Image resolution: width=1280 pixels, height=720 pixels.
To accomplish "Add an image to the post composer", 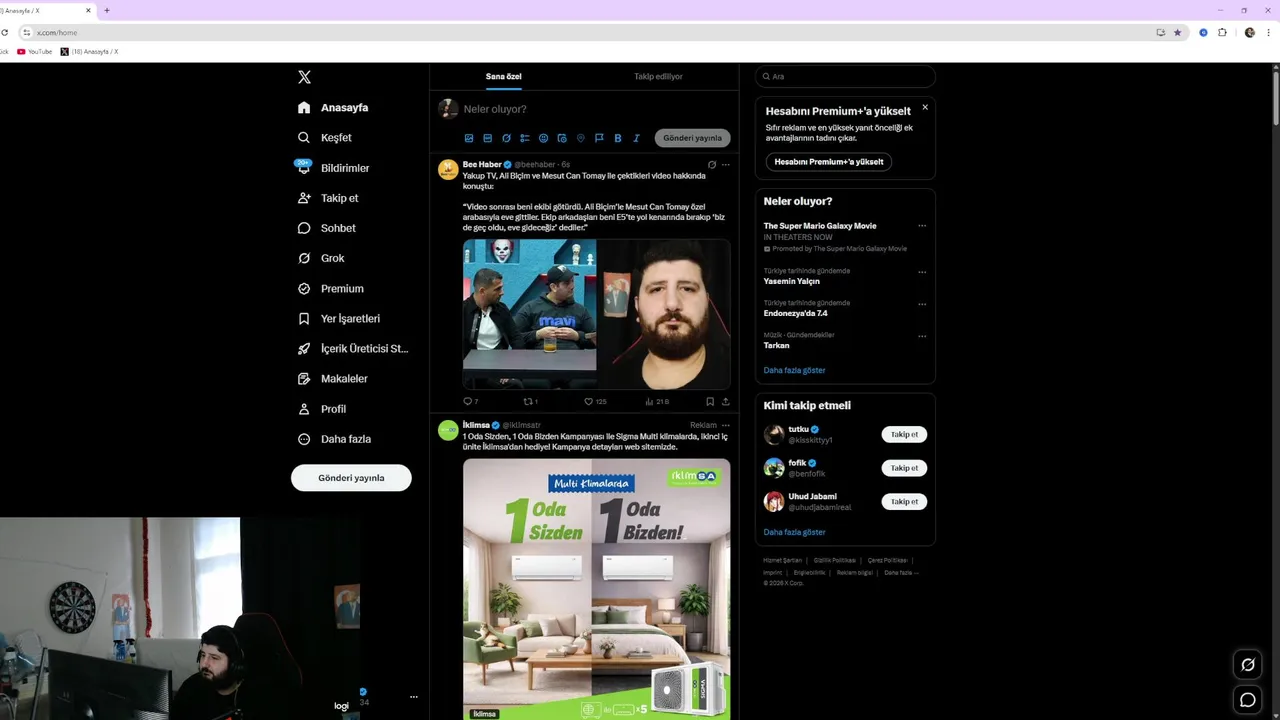I will click(469, 138).
